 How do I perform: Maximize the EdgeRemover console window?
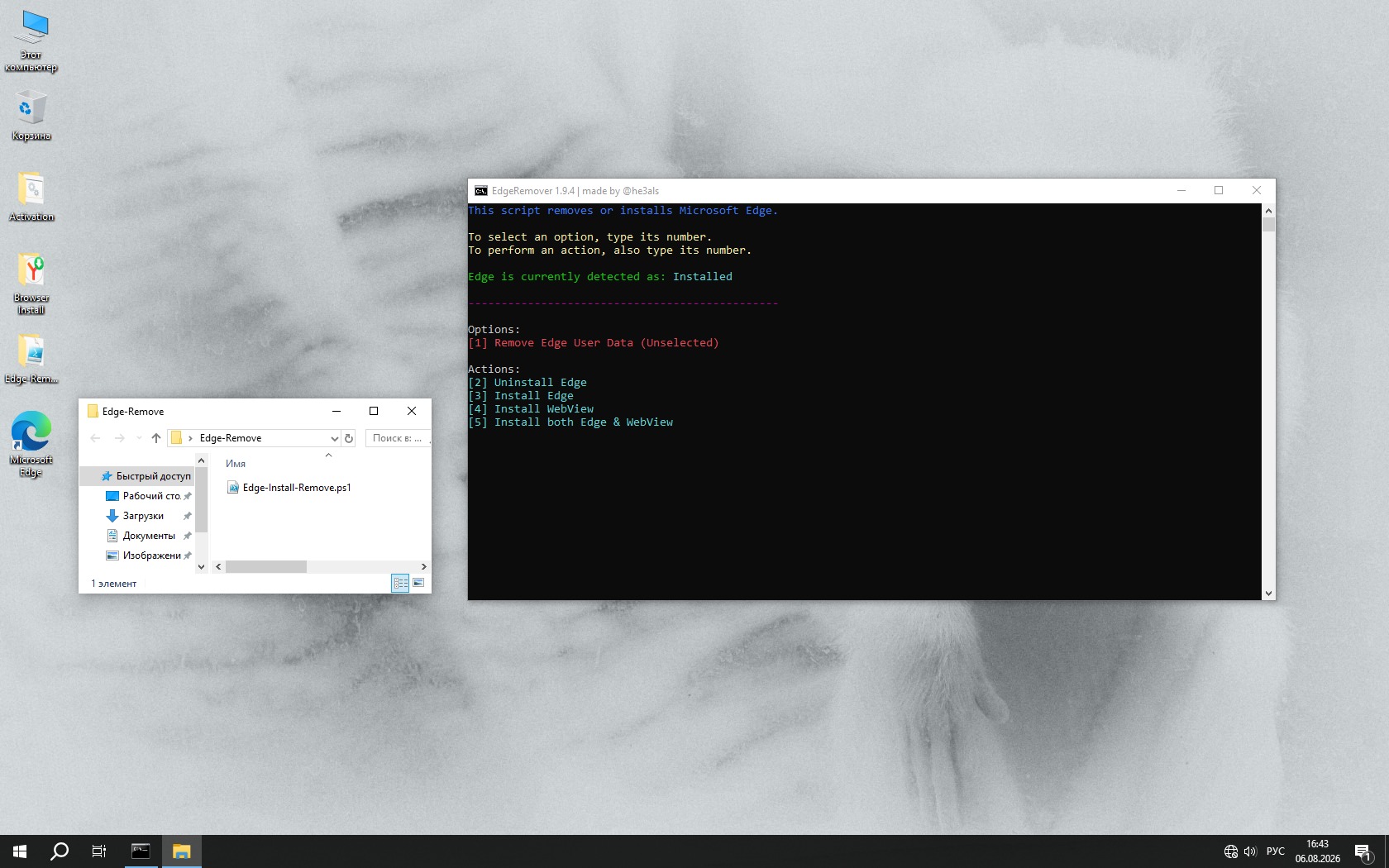click(1219, 191)
